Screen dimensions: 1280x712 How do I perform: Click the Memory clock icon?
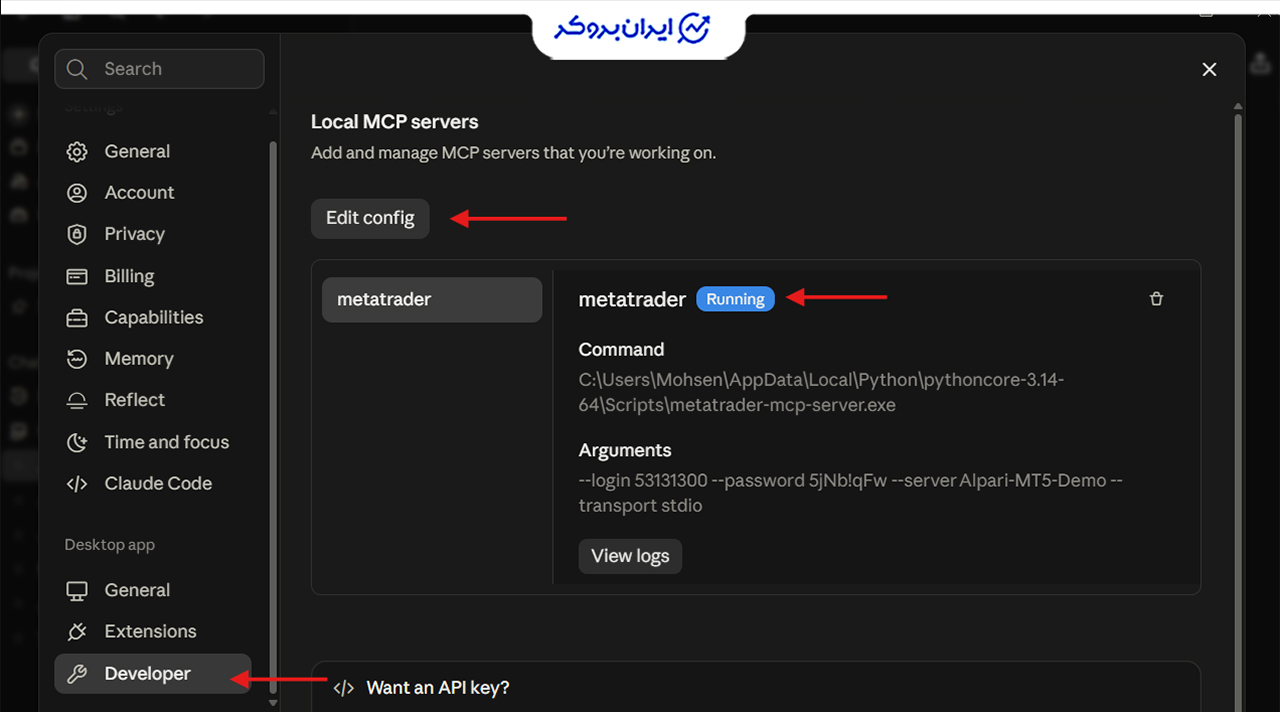point(77,359)
